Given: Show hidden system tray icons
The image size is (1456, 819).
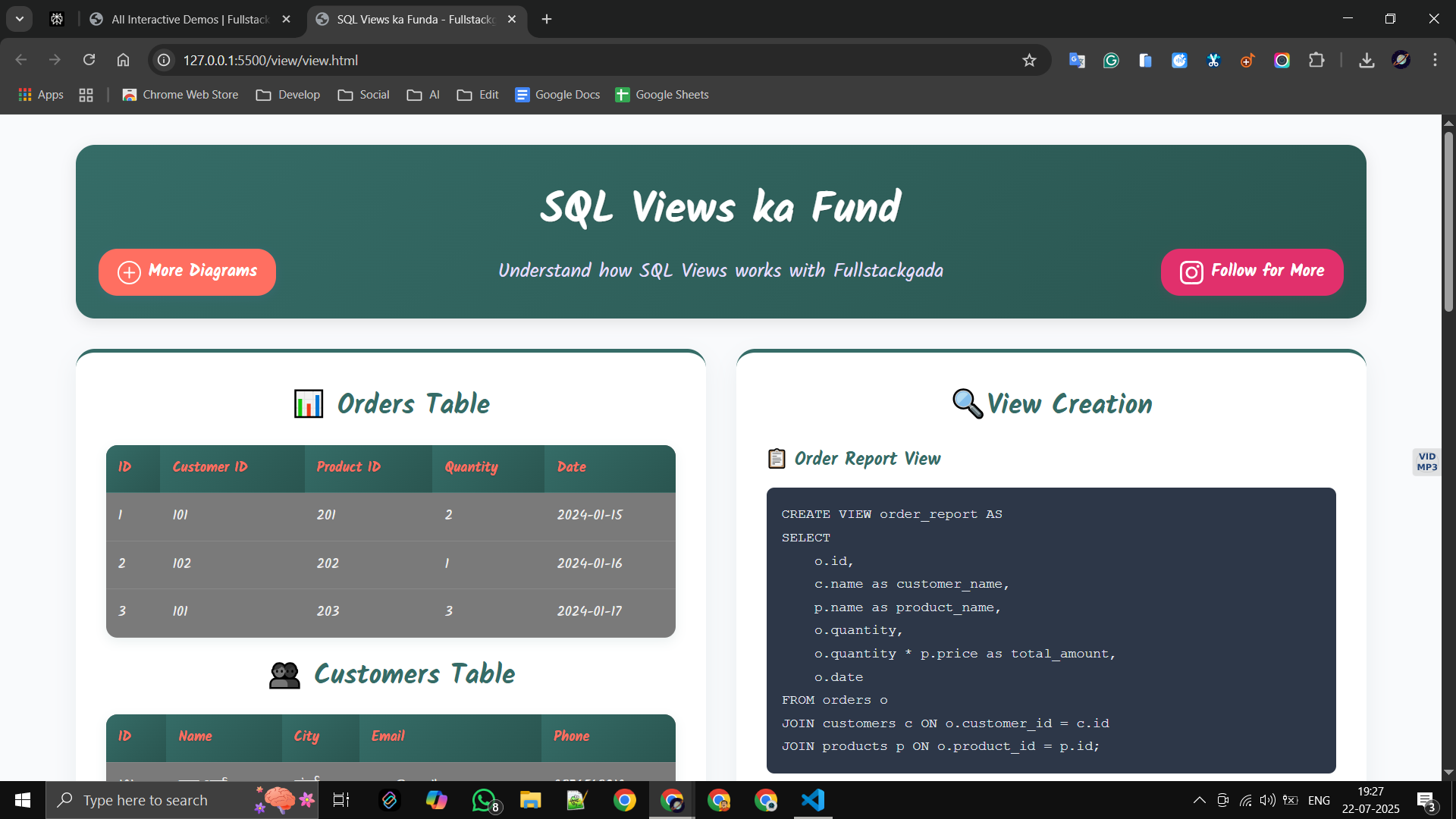Looking at the screenshot, I should coord(1200,800).
